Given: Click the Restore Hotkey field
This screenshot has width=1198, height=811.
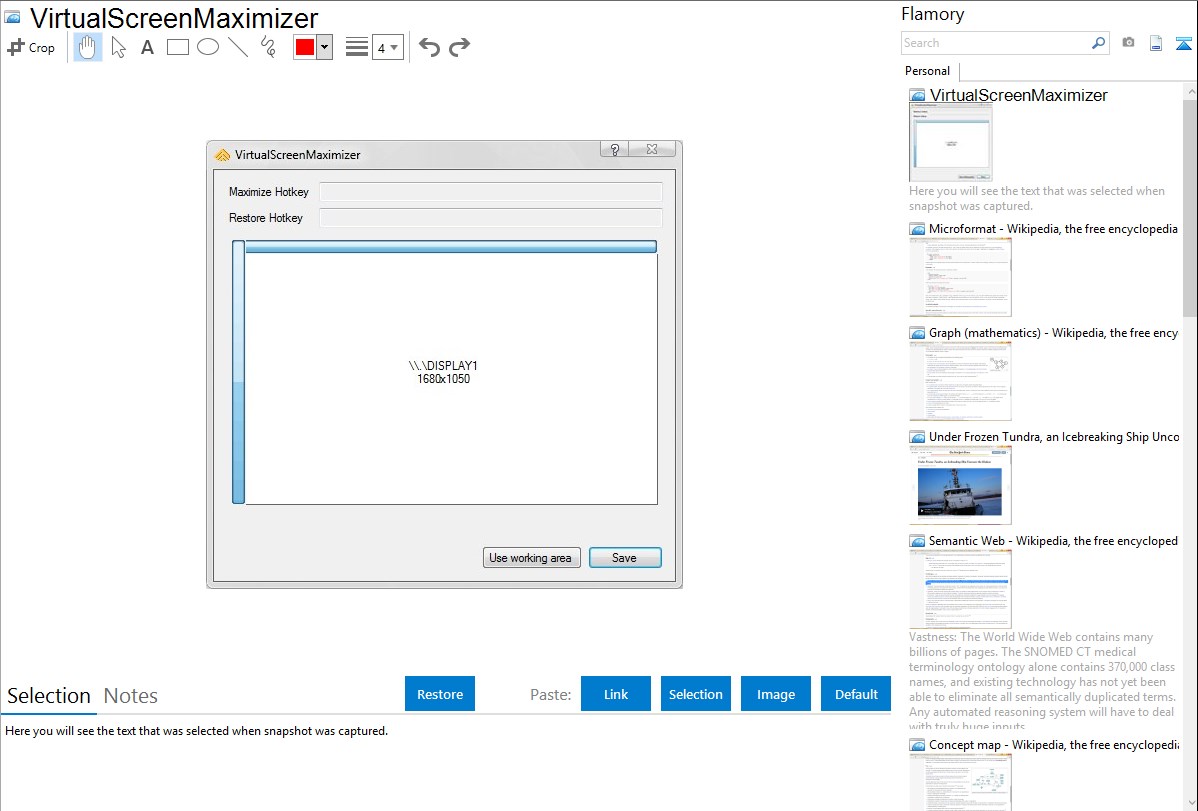Looking at the screenshot, I should (x=491, y=218).
